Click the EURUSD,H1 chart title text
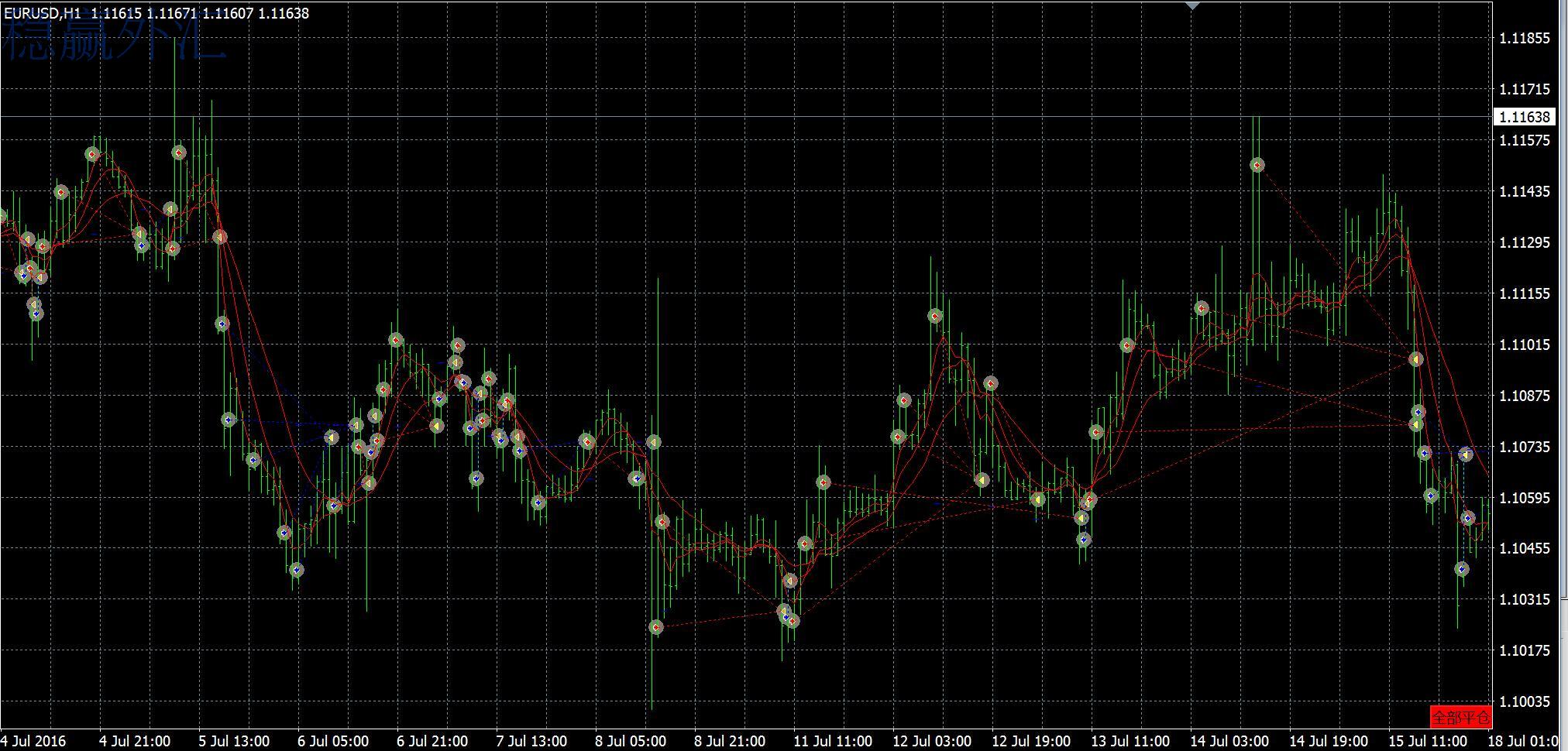The width and height of the screenshot is (1568, 751). (43, 13)
